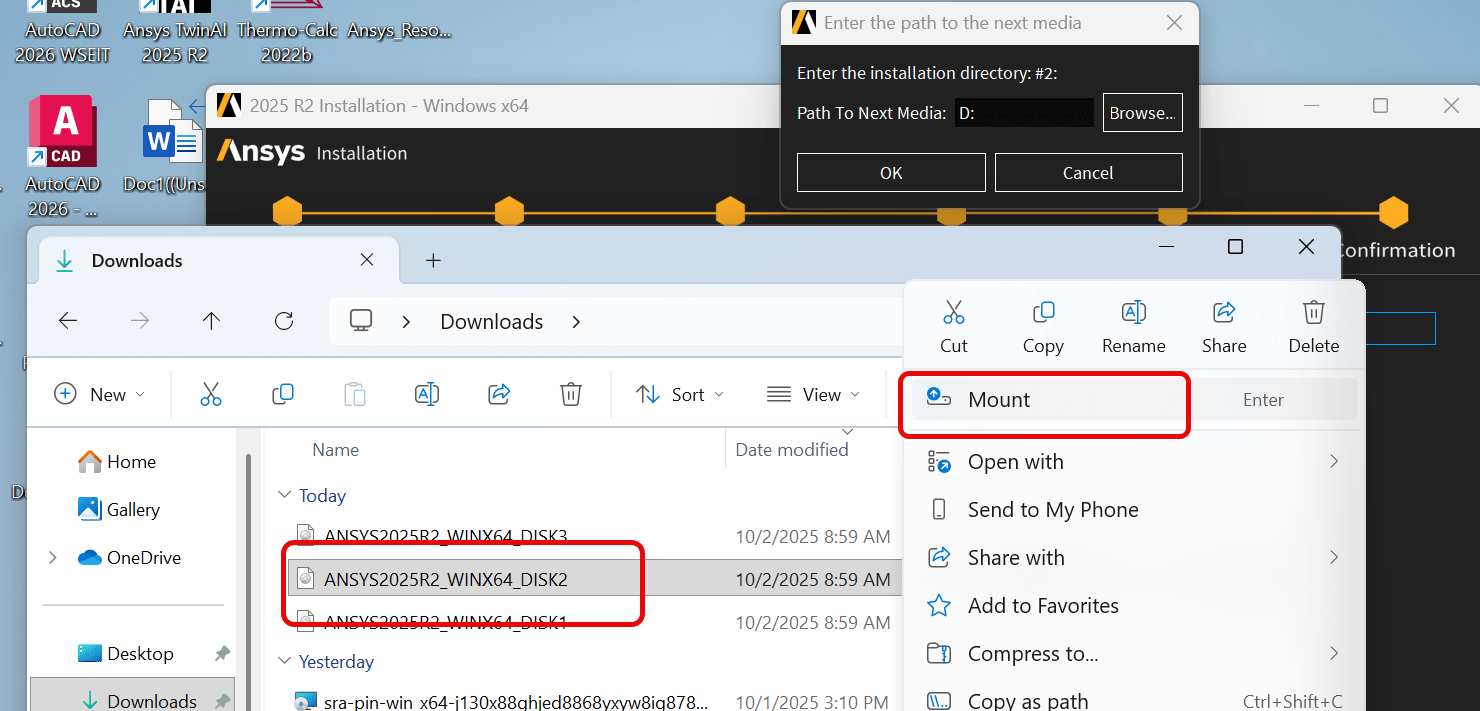The height and width of the screenshot is (711, 1480).
Task: Expand the OneDrive tree node
Action: click(52, 558)
